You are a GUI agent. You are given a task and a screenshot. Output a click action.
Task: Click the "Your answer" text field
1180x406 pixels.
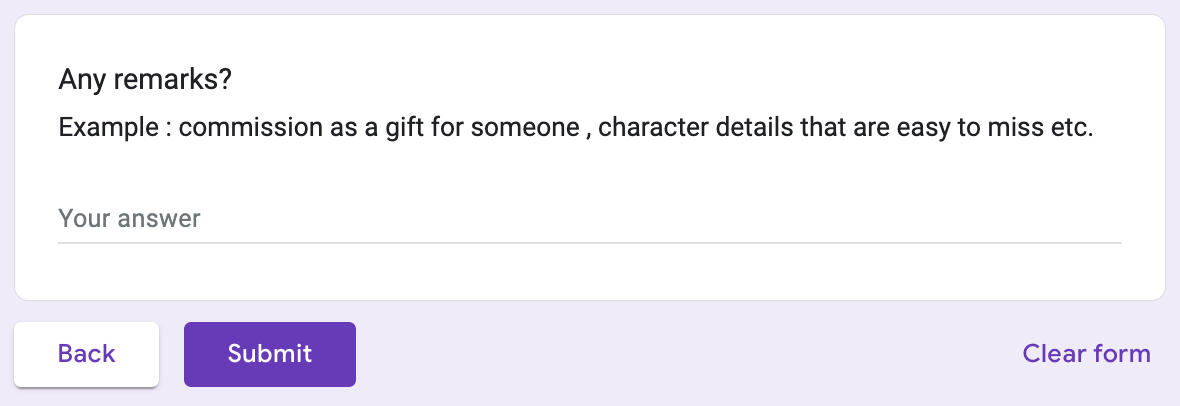589,219
